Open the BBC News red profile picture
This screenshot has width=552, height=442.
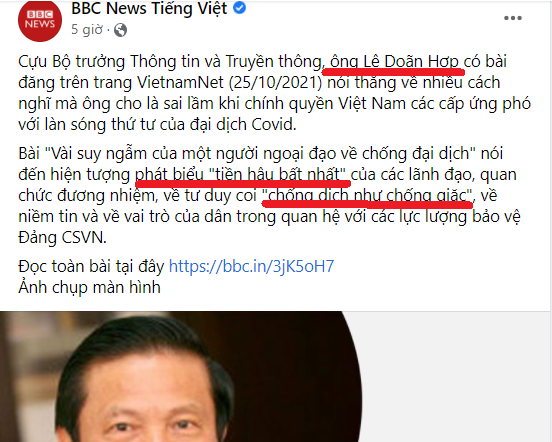(x=40, y=20)
